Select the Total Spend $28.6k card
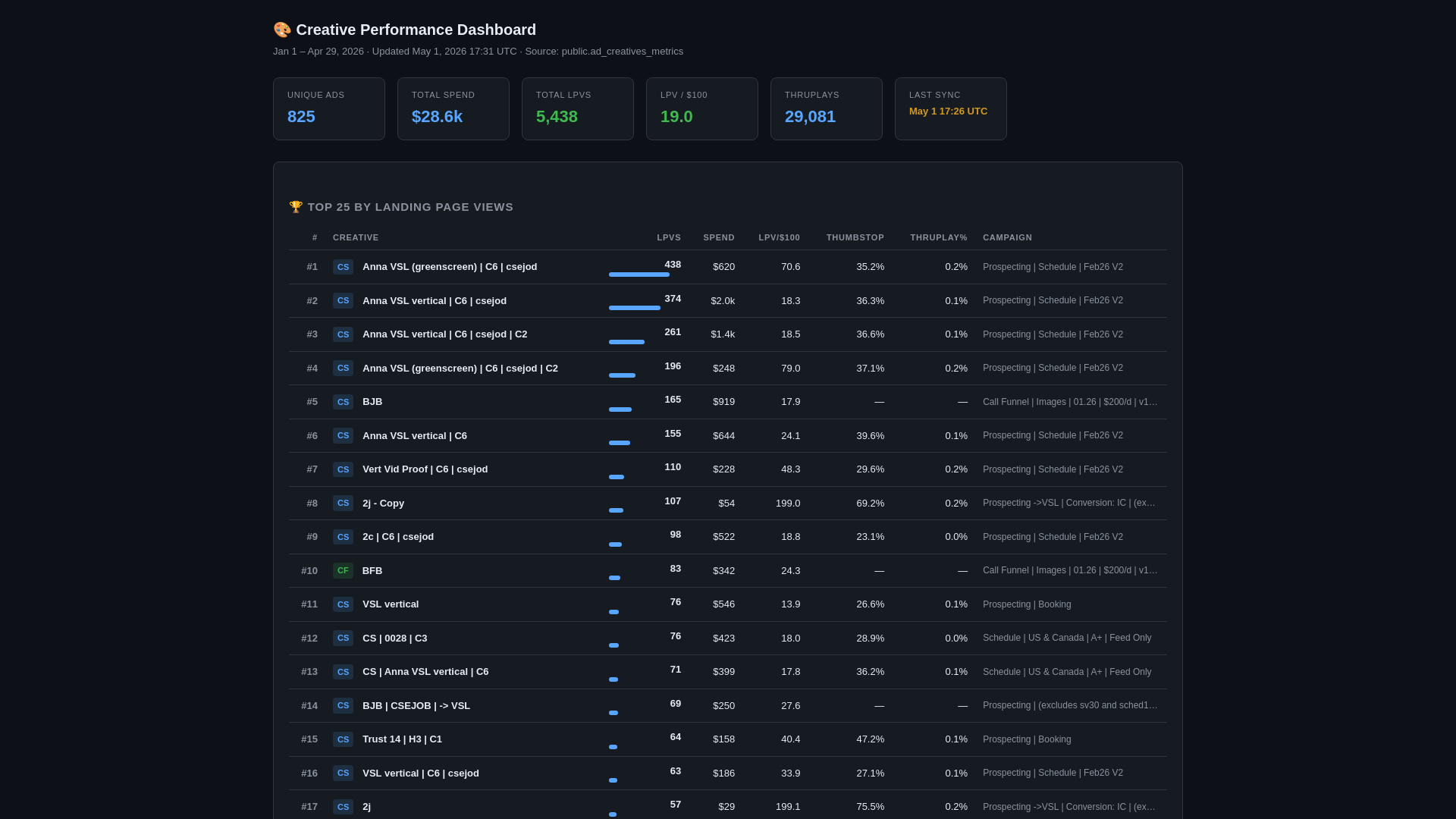Image resolution: width=1456 pixels, height=819 pixels. point(453,108)
